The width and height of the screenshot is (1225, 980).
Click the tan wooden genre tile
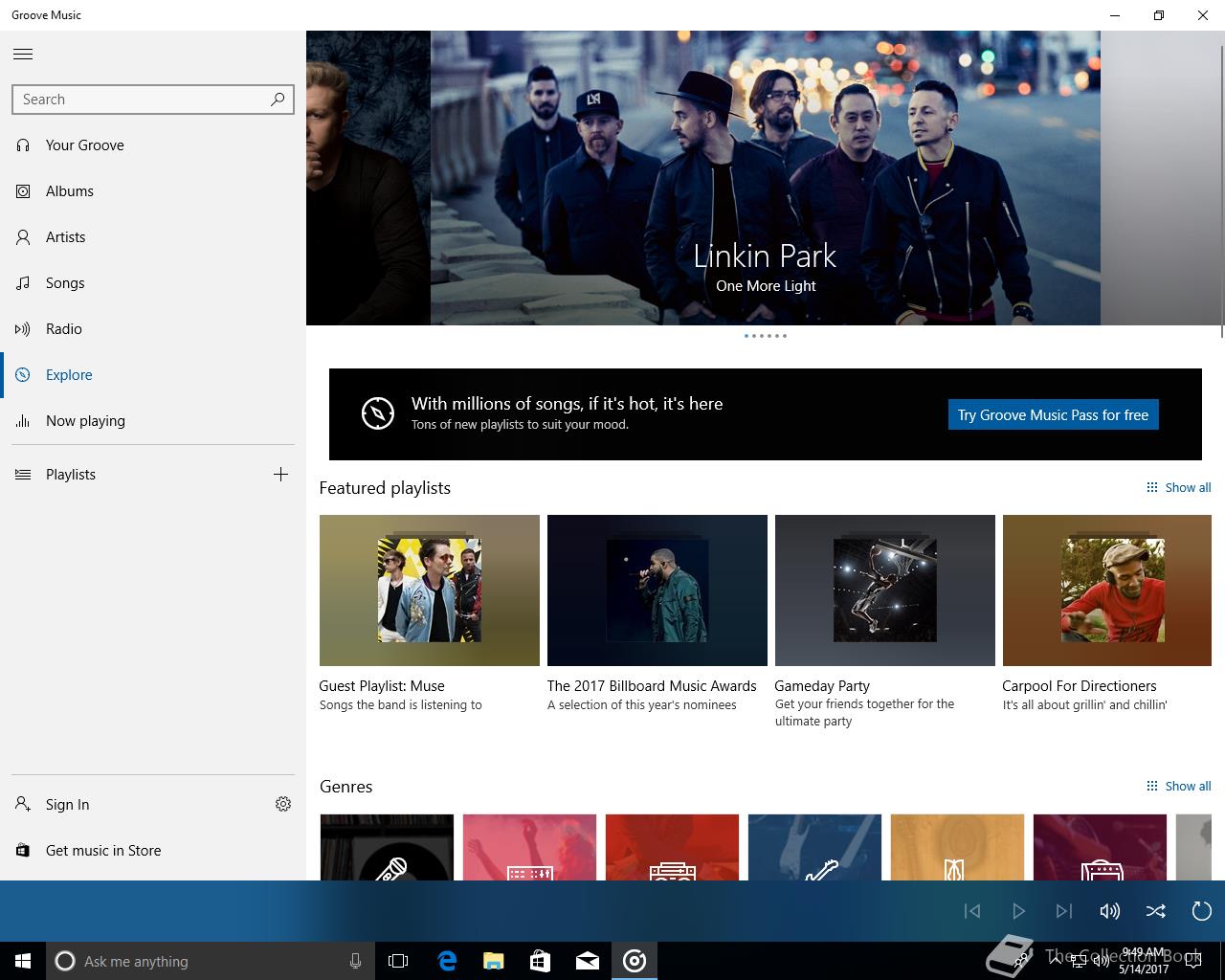(x=957, y=847)
